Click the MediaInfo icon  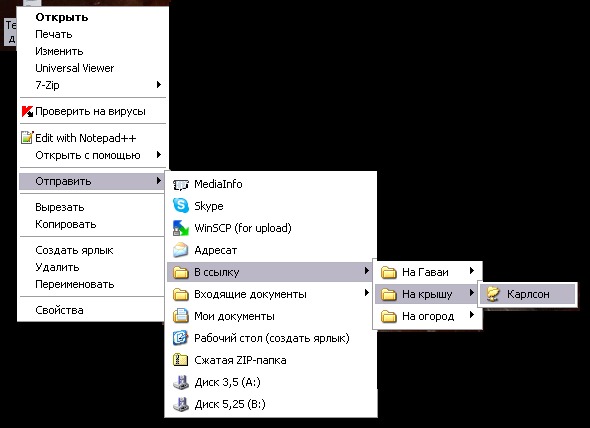(181, 184)
